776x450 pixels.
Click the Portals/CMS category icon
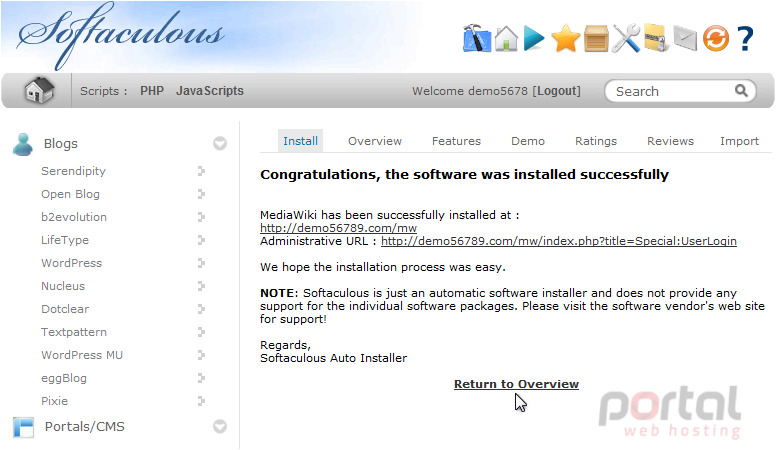23,427
